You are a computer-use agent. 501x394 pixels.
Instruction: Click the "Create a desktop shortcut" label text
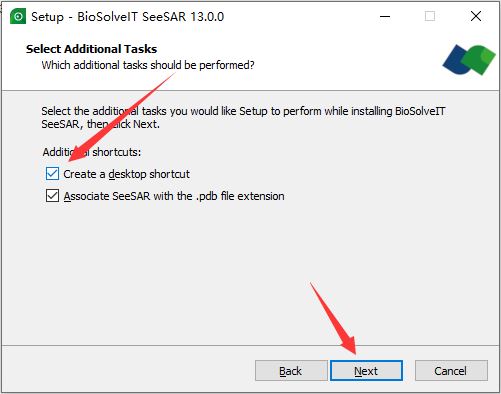[126, 174]
